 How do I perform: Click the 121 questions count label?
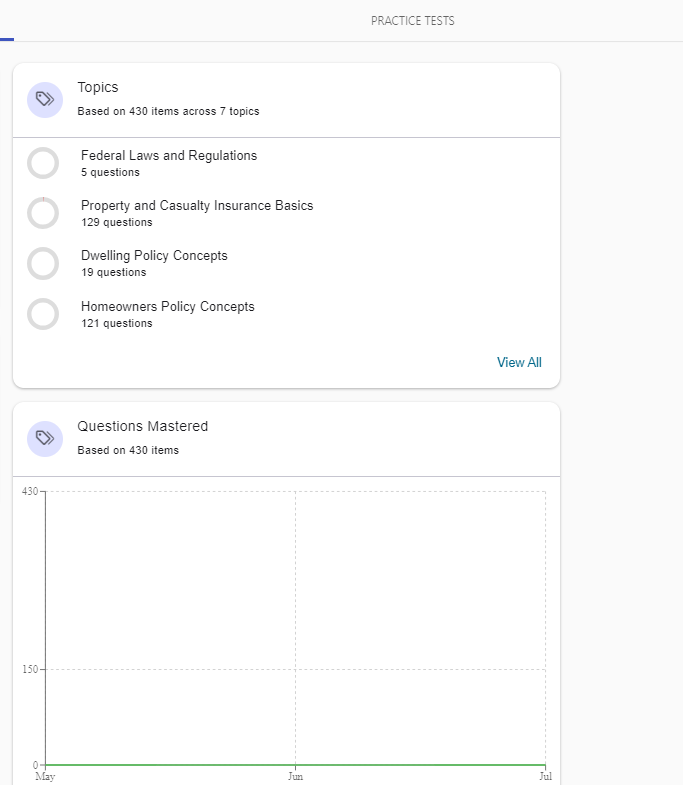[x=117, y=324]
